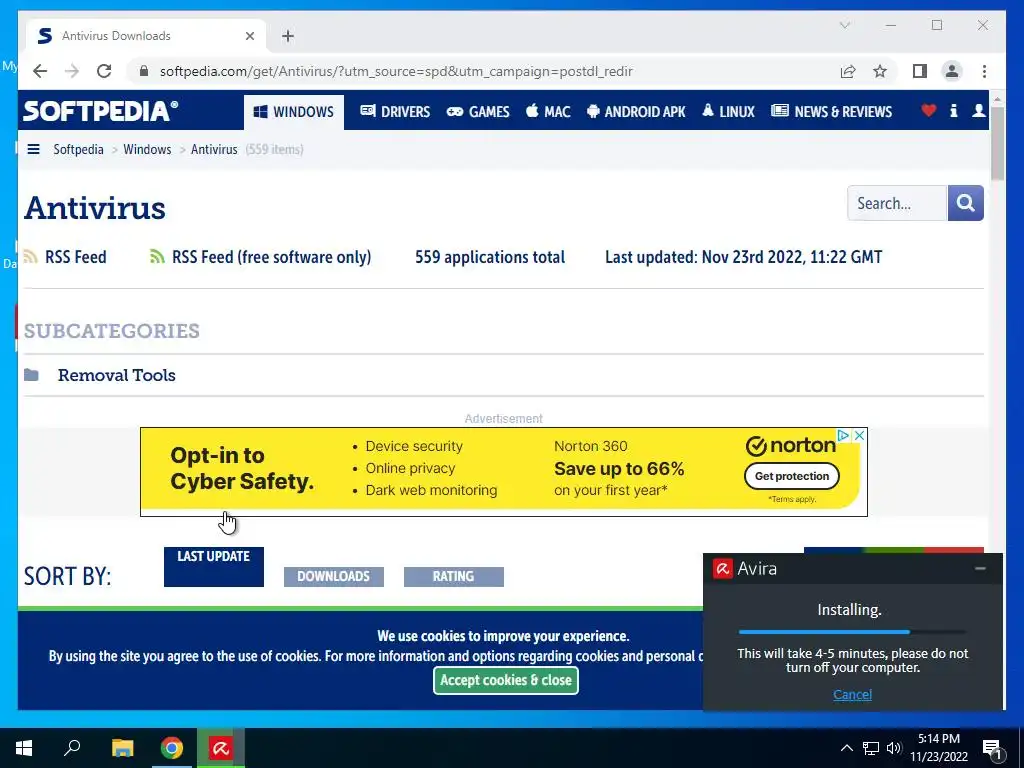Sort list by Downloads
This screenshot has height=768, width=1024.
334,577
